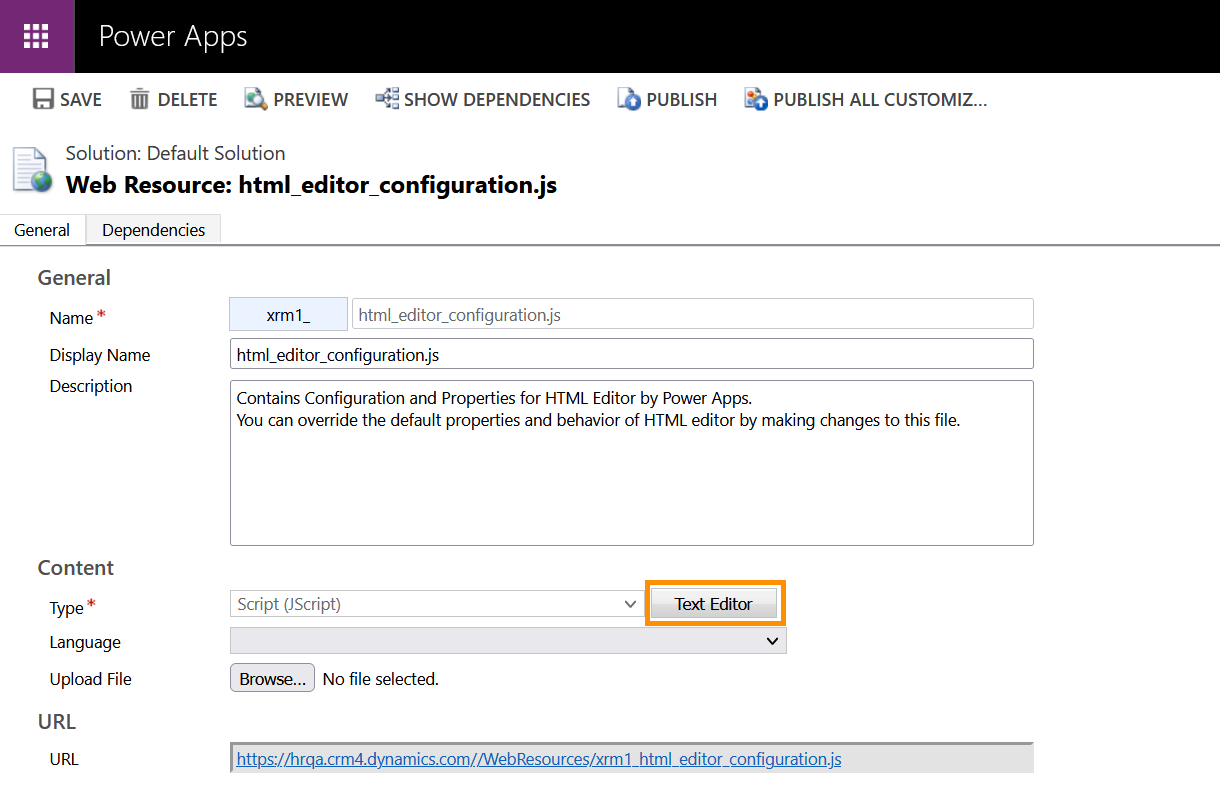Click inside the Description text area
The height and width of the screenshot is (809, 1220).
pos(632,463)
